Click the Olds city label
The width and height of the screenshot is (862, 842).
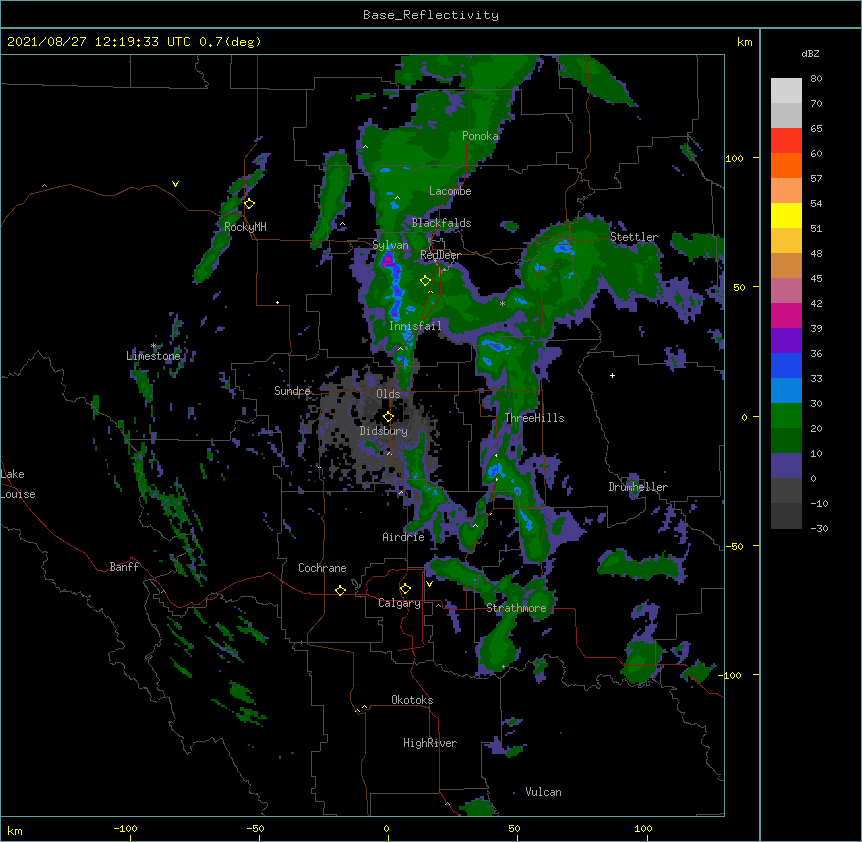point(388,394)
